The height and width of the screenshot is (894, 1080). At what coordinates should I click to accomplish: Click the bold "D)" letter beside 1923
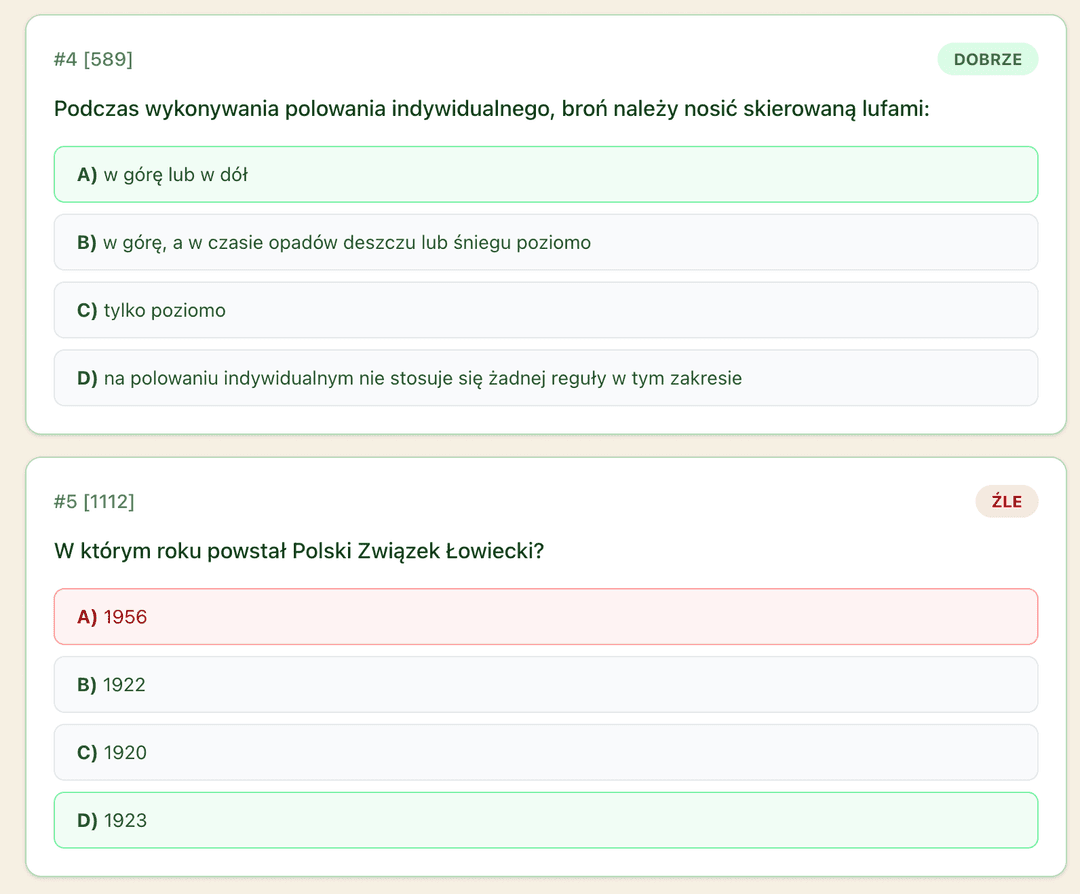point(87,821)
